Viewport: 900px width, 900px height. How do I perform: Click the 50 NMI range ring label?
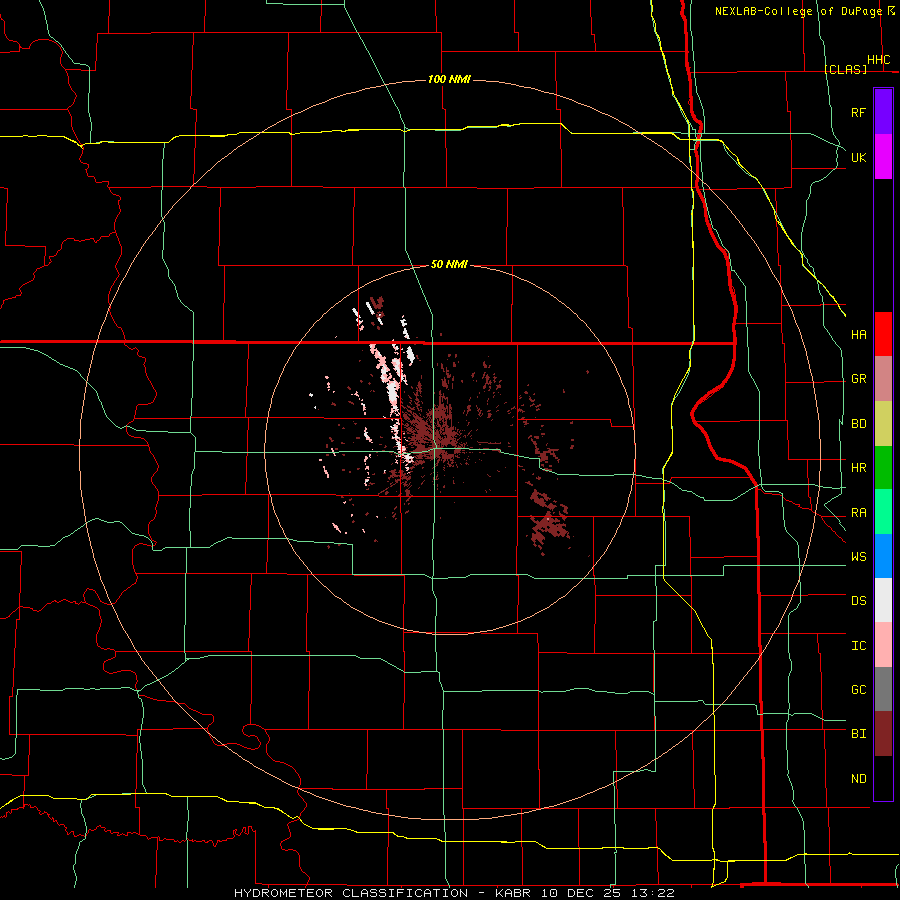coord(449,264)
